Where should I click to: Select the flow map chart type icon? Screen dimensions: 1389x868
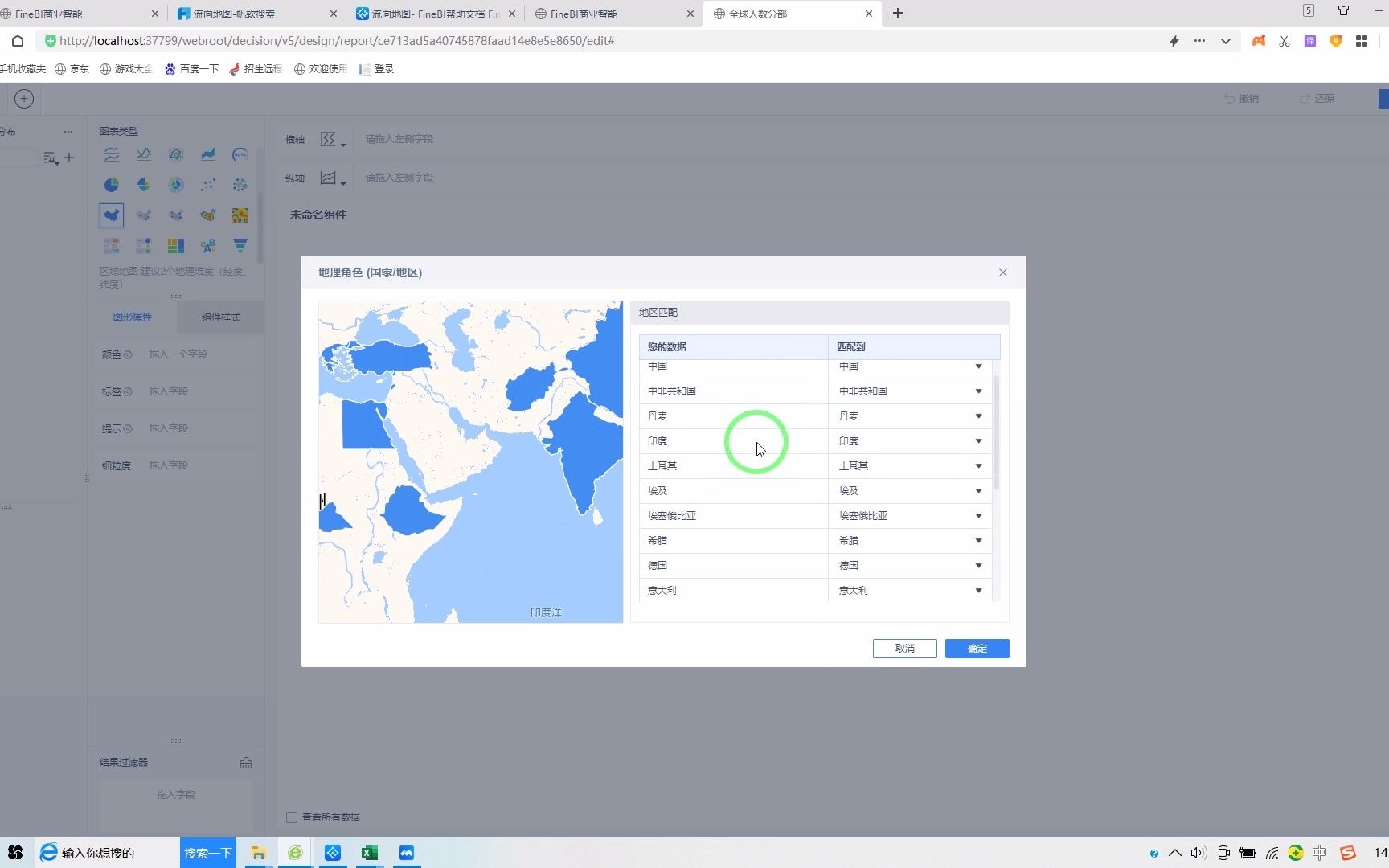point(176,215)
